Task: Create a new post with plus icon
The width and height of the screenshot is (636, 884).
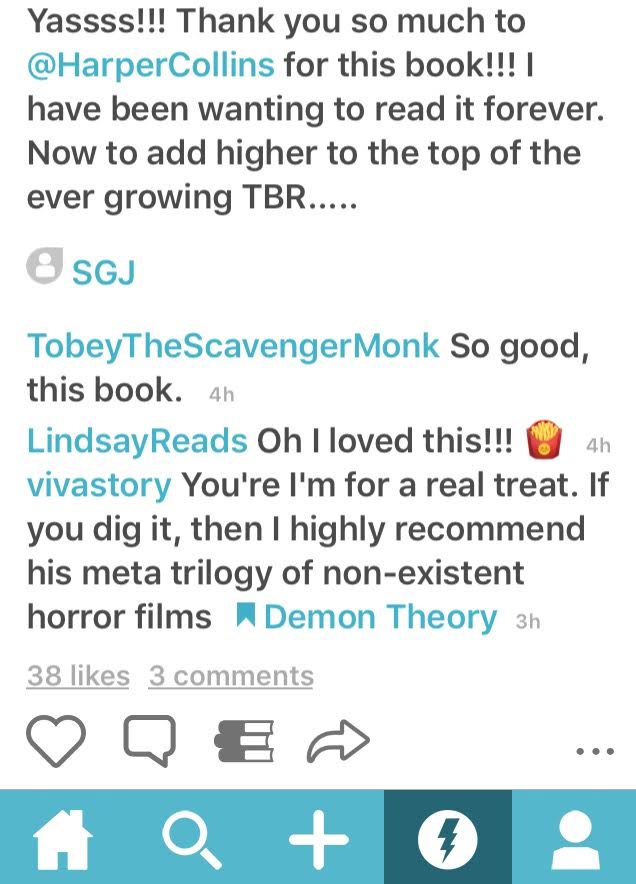Action: 319,839
